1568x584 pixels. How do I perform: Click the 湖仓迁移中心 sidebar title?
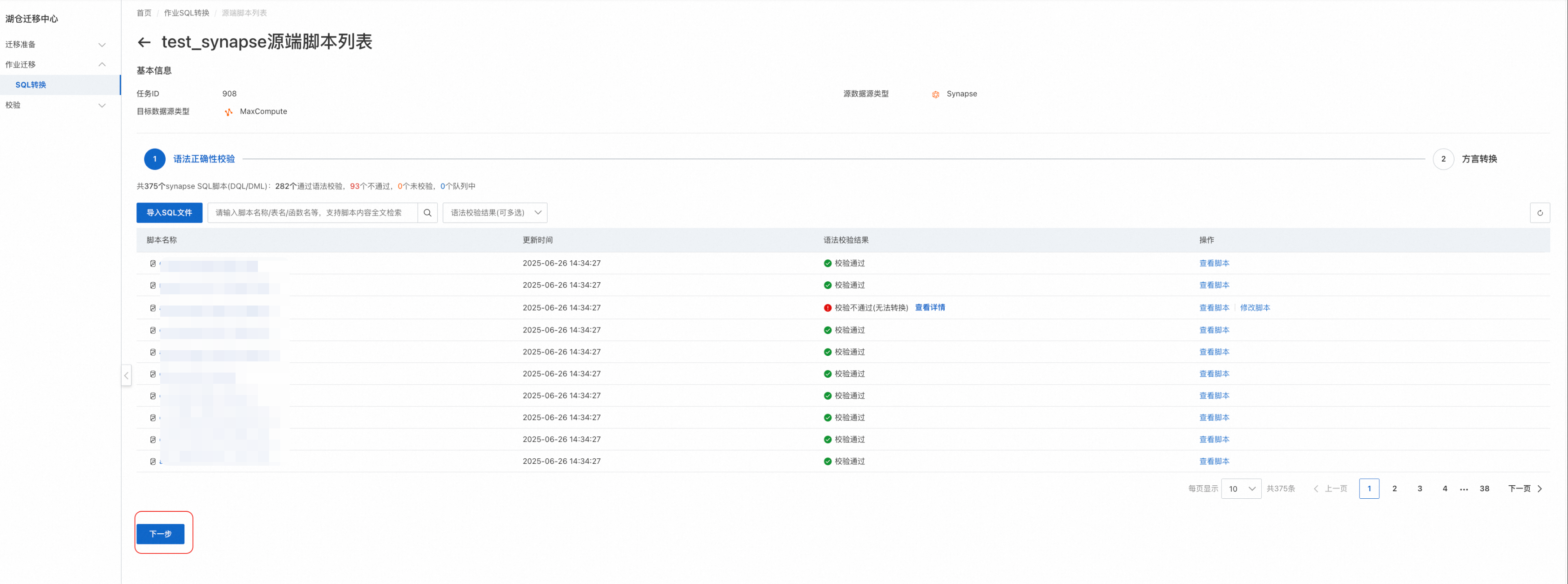pos(32,19)
